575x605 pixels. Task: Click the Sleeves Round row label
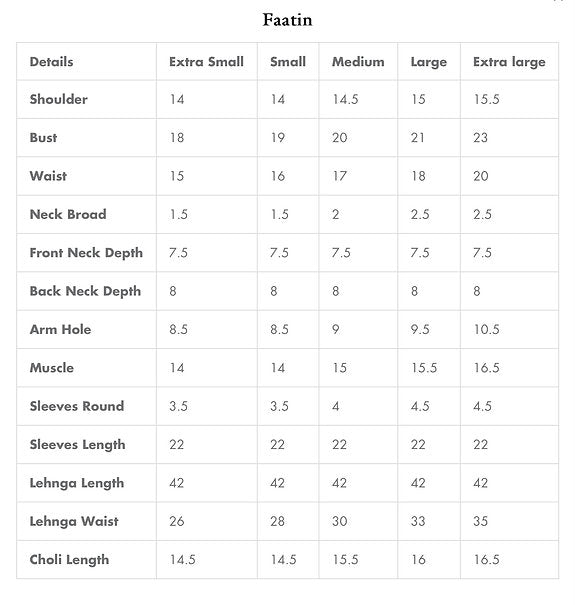[77, 406]
